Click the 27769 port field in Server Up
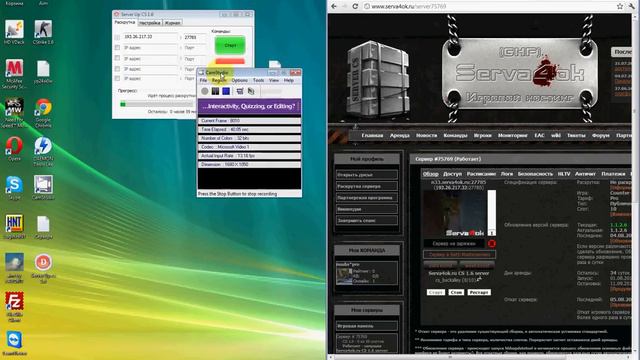This screenshot has height=360, width=640. [x=195, y=37]
